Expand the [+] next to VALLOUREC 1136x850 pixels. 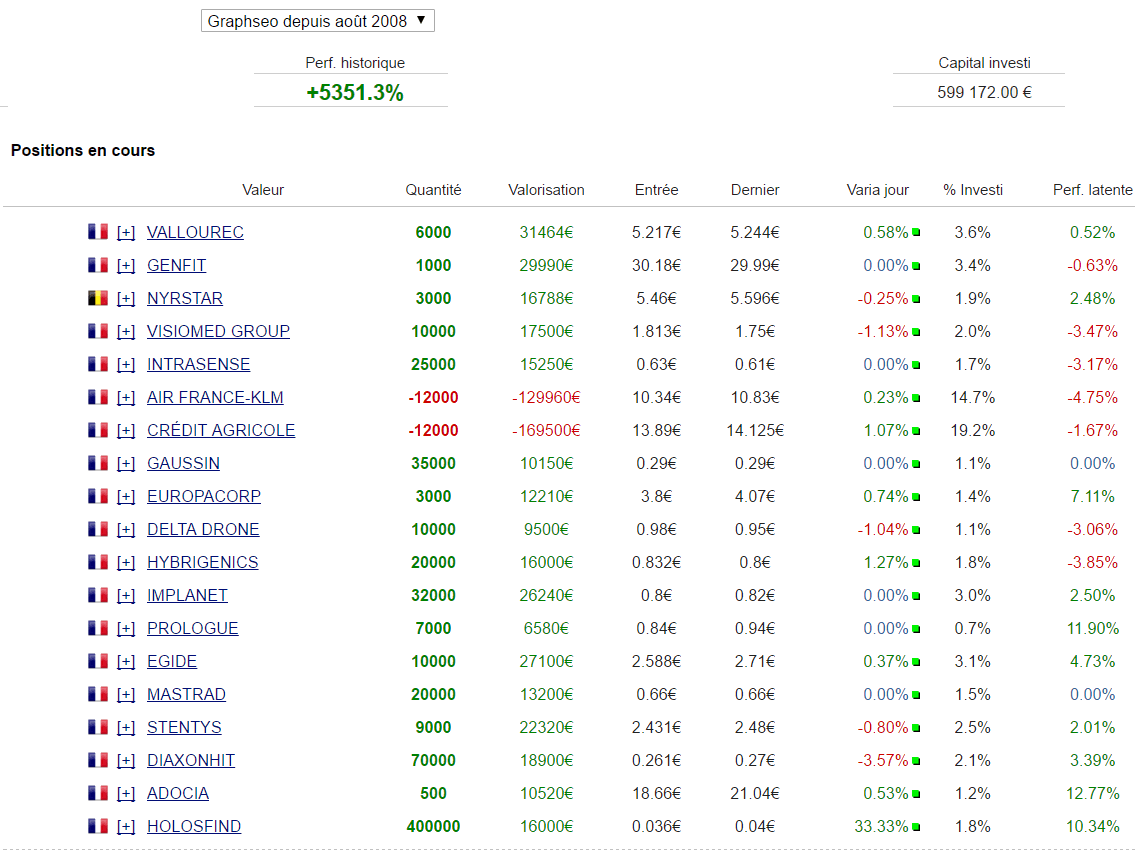click(x=126, y=233)
